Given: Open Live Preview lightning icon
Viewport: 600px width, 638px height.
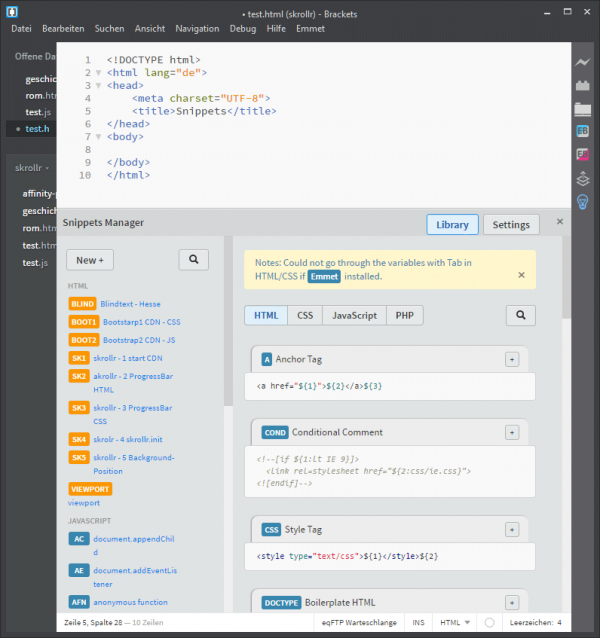Looking at the screenshot, I should pos(583,62).
